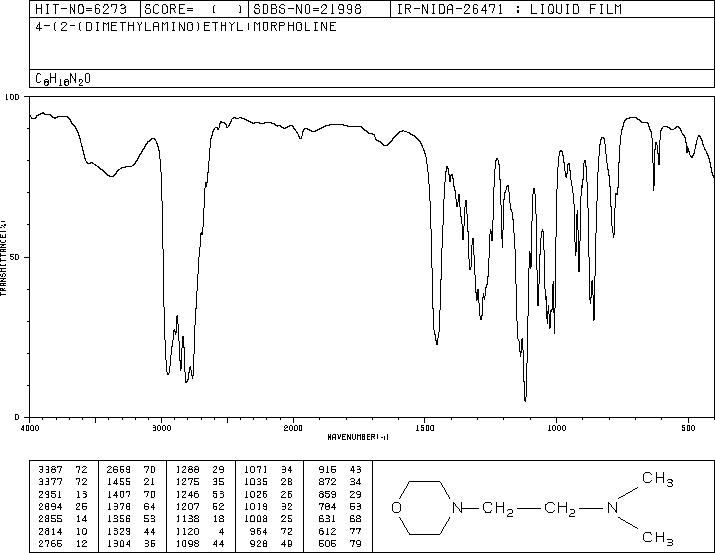Select peak value 1019 in table

pyautogui.click(x=256, y=507)
